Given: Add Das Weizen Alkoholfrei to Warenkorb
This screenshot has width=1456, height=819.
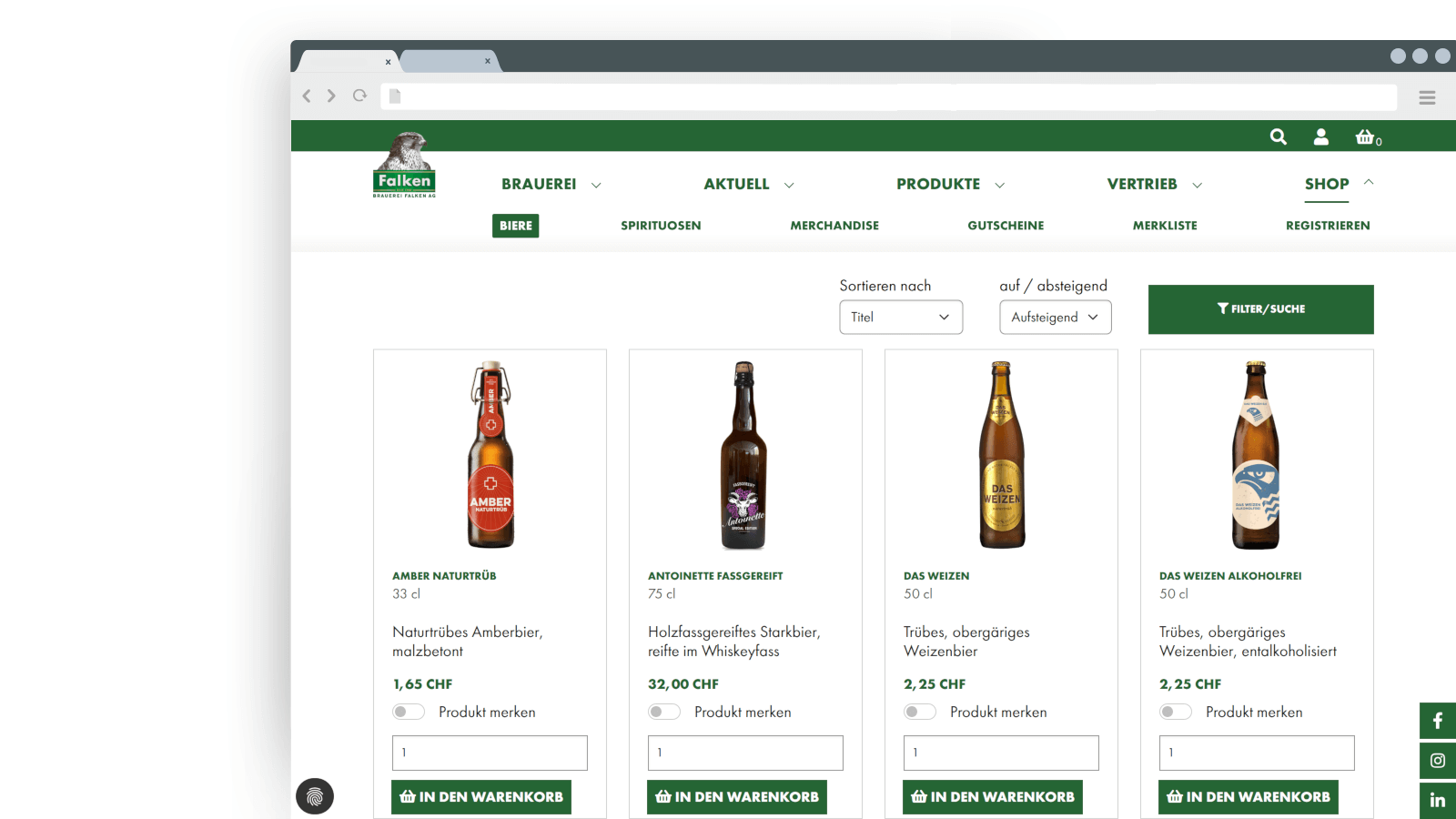Looking at the screenshot, I should point(1249,797).
